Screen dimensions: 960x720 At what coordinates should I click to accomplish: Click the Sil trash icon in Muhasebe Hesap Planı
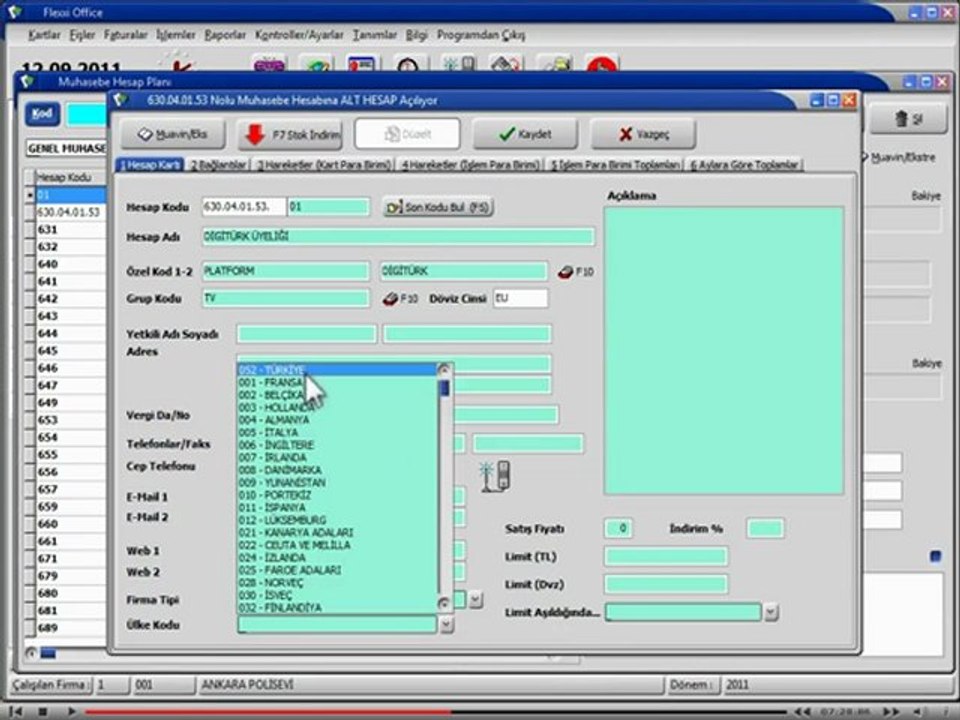point(909,119)
